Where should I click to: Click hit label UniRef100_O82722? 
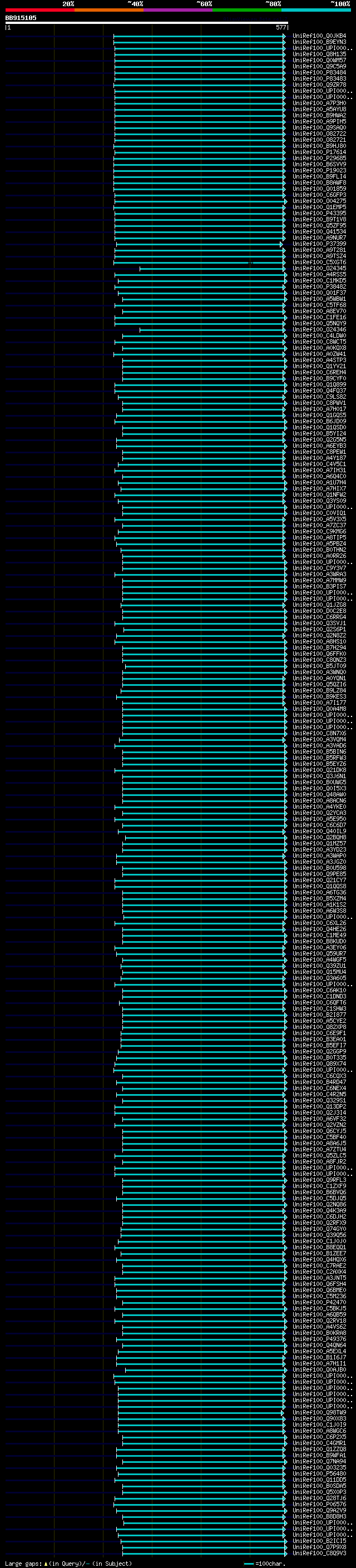coord(319,134)
